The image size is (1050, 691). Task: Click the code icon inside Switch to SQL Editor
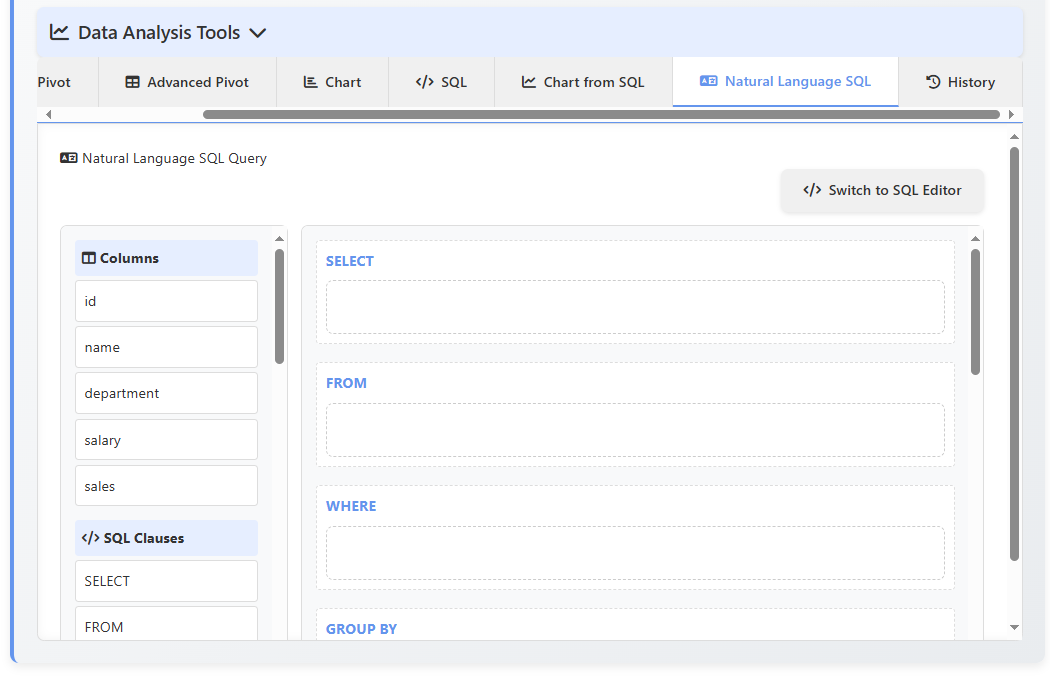[811, 190]
